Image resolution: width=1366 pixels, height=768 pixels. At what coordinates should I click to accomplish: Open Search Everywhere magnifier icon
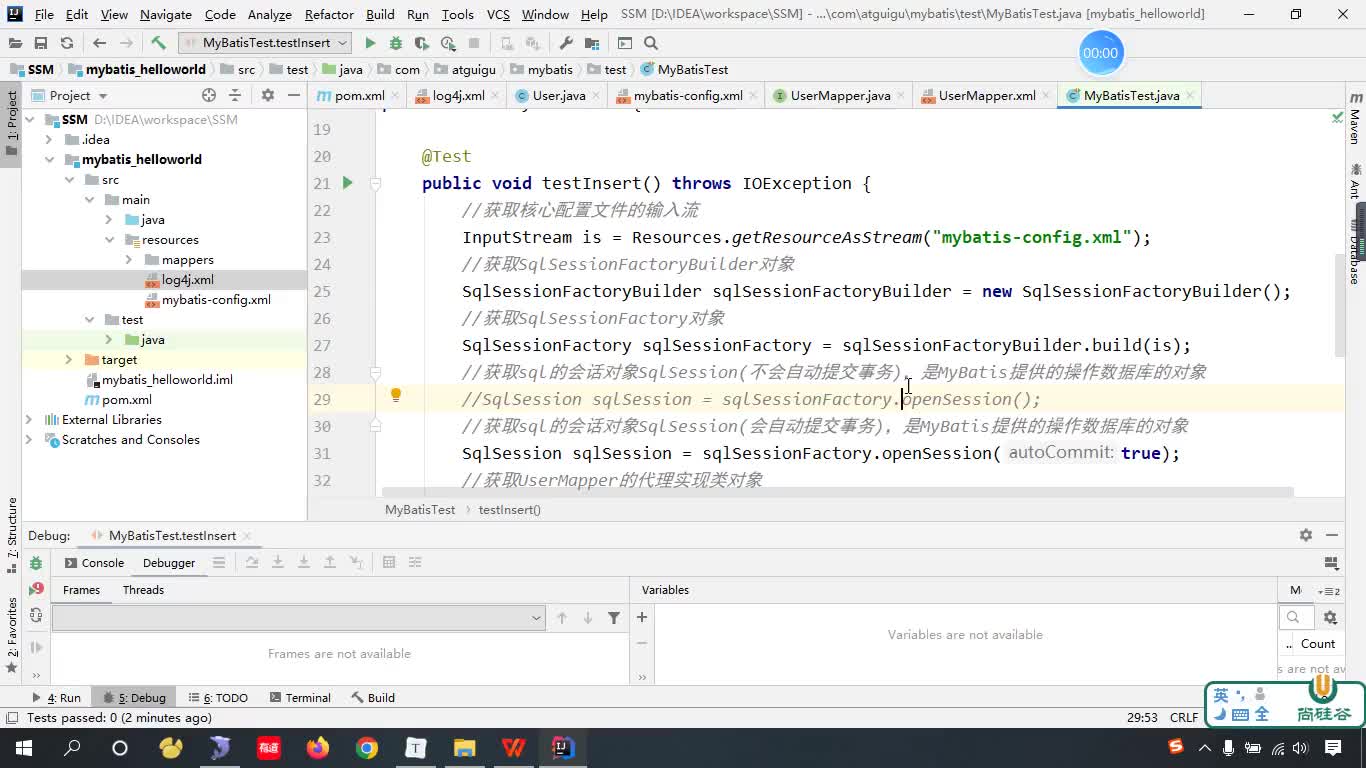(651, 43)
